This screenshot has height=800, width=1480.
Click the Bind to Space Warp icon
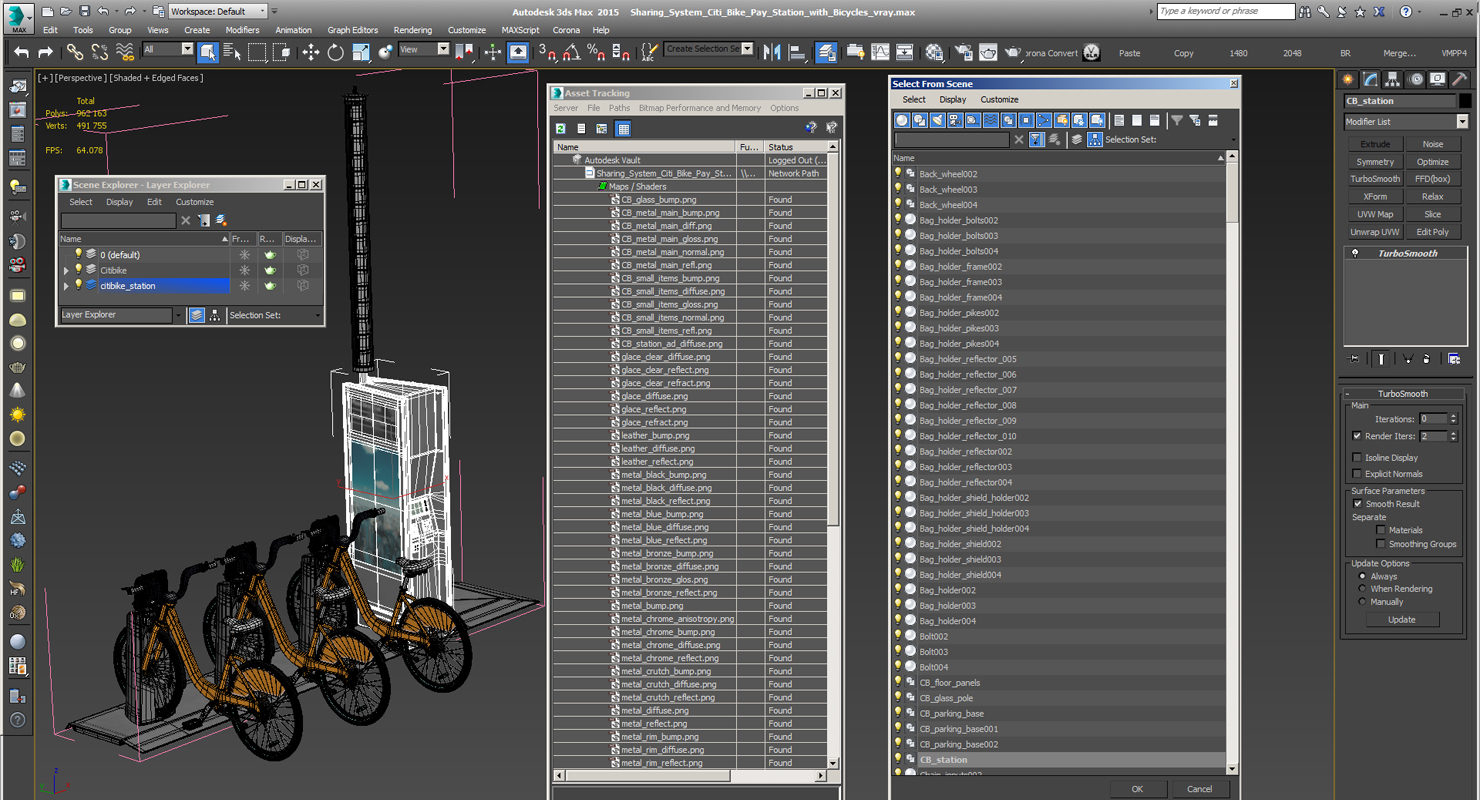pyautogui.click(x=125, y=52)
